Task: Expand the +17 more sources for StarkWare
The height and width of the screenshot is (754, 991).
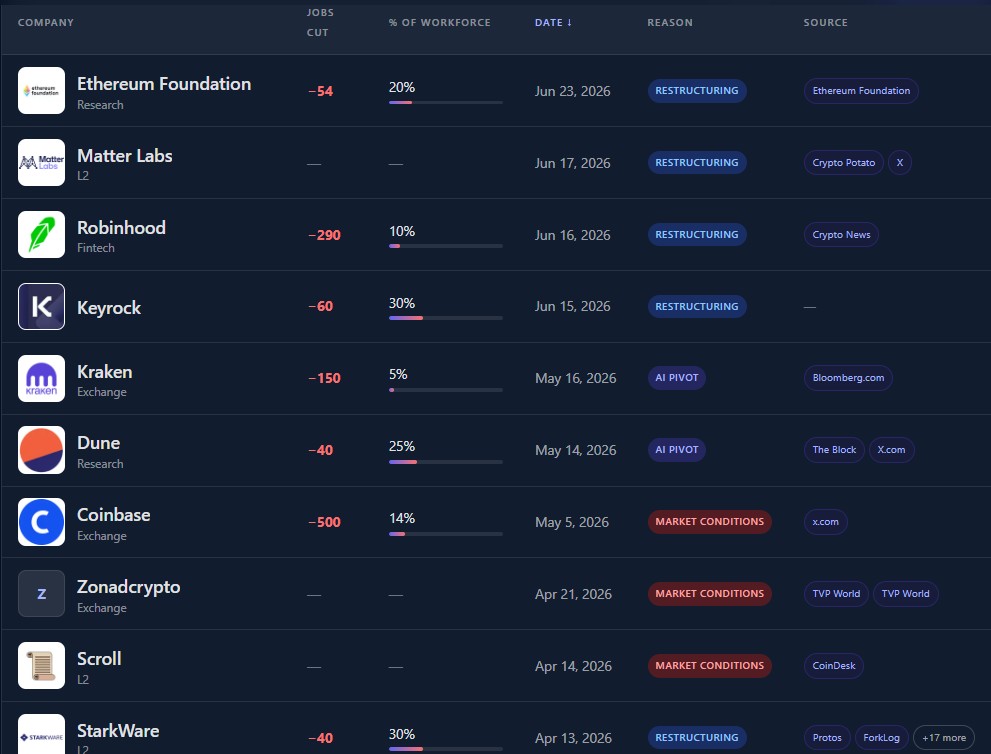Action: pos(944,738)
